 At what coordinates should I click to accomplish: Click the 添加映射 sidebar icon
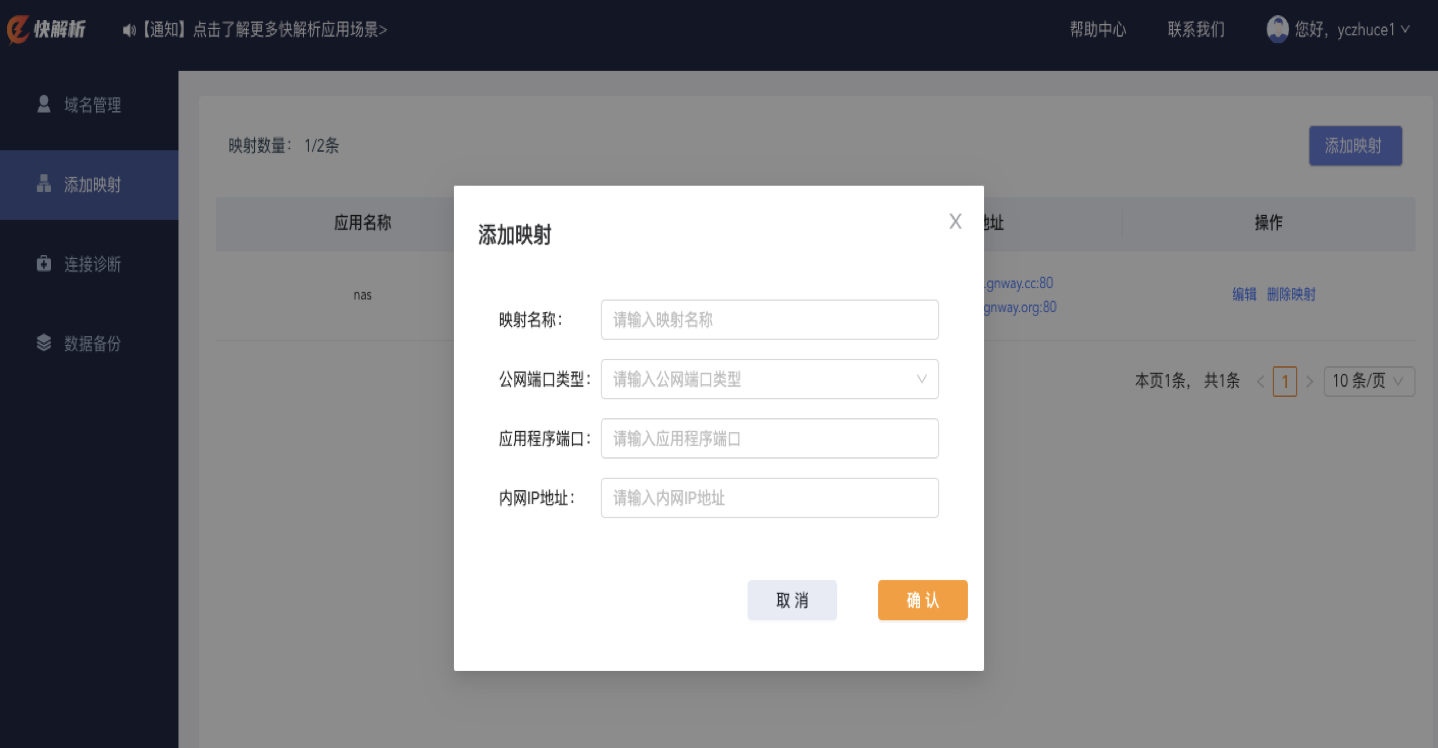(x=44, y=184)
